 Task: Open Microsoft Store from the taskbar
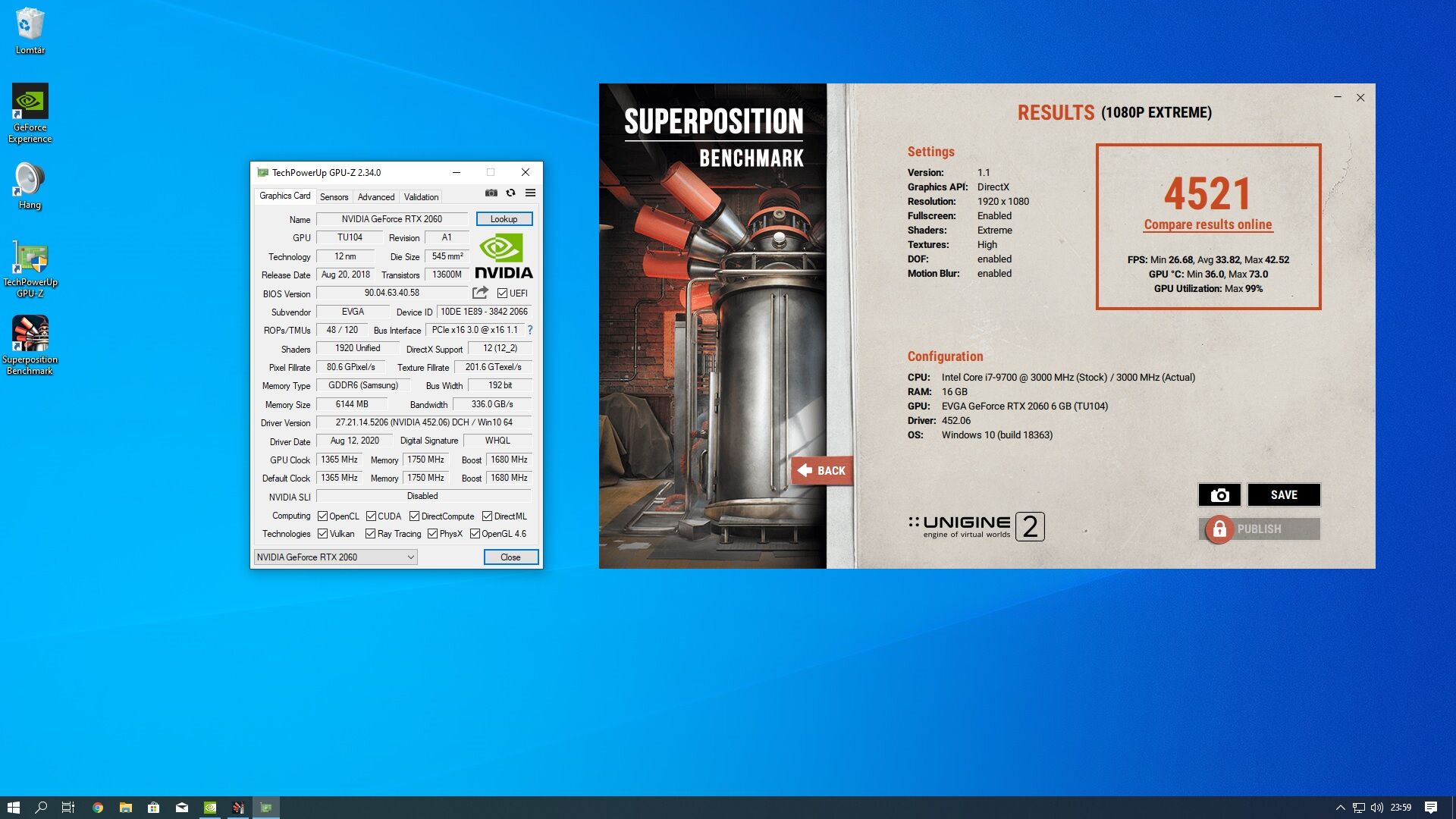[x=154, y=808]
